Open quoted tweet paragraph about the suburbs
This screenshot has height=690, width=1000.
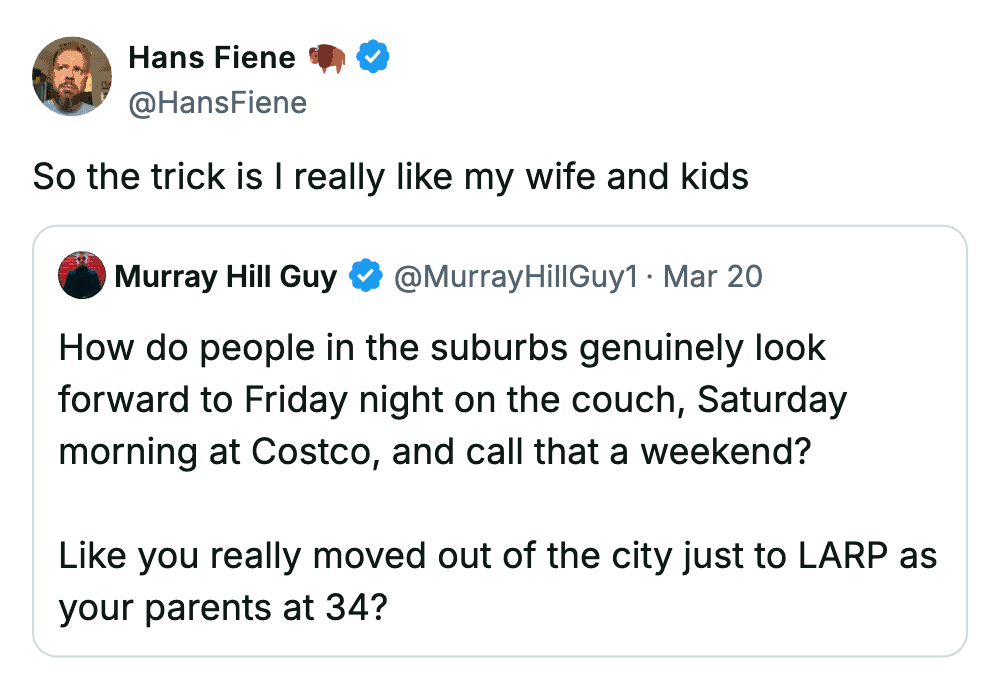coord(452,399)
